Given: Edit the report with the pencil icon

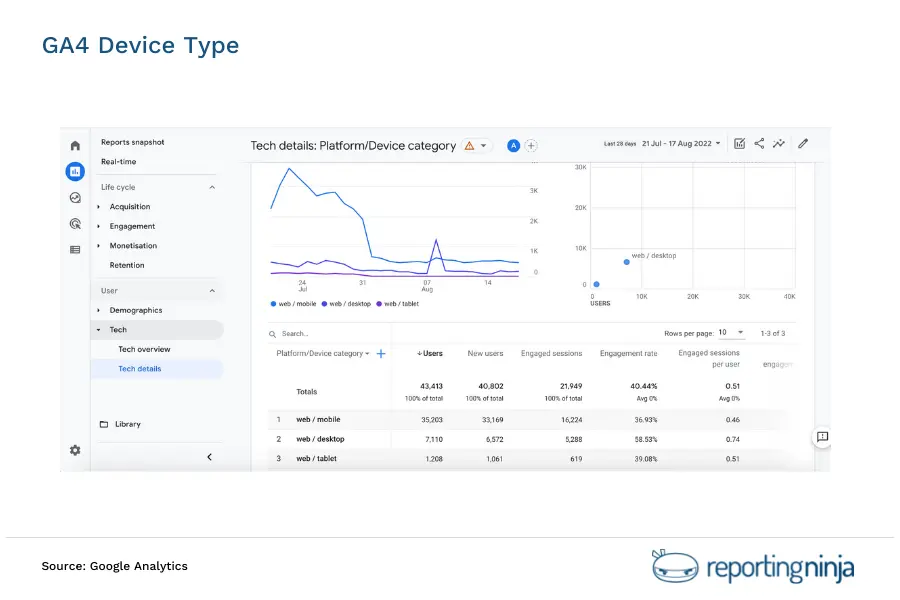Looking at the screenshot, I should (803, 144).
